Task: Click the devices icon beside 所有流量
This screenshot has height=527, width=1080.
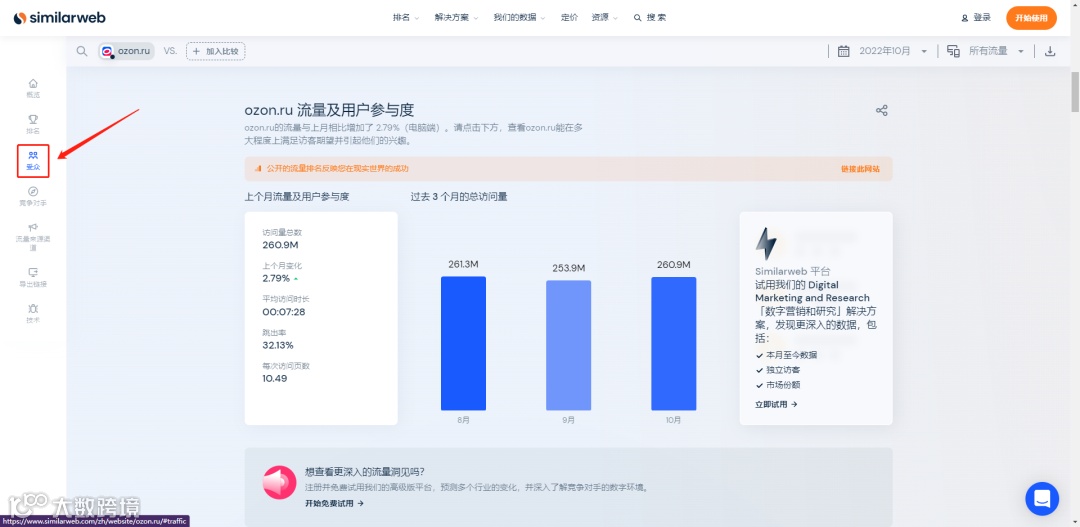Action: 954,51
